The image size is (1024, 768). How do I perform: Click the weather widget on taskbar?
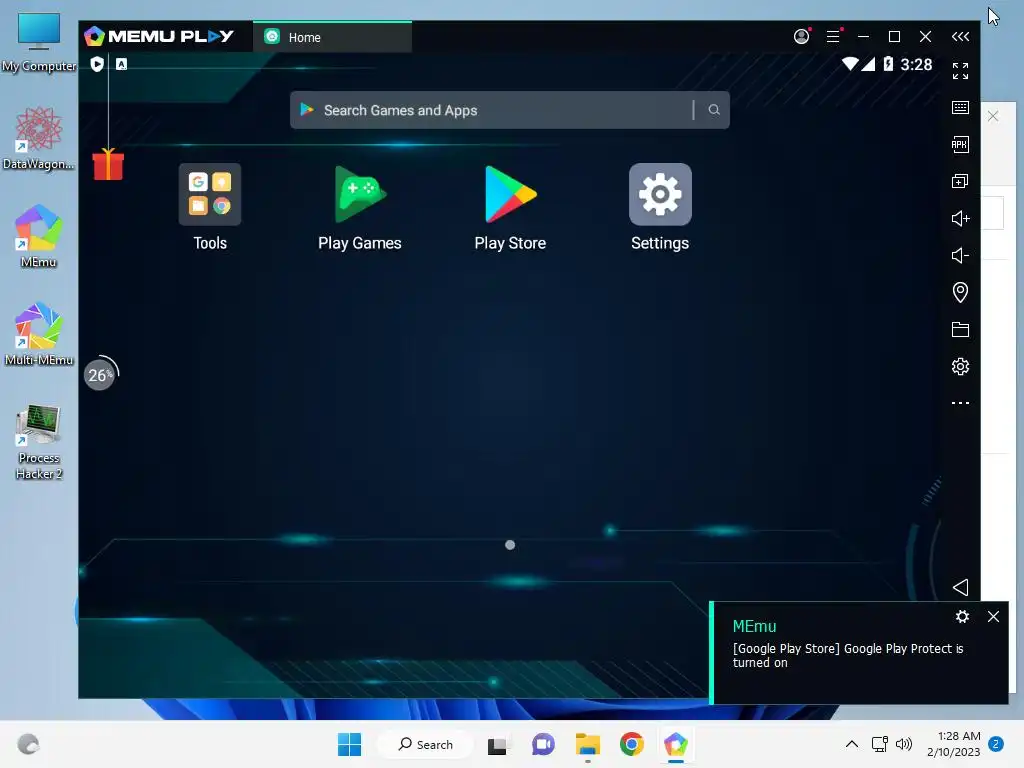tap(28, 744)
